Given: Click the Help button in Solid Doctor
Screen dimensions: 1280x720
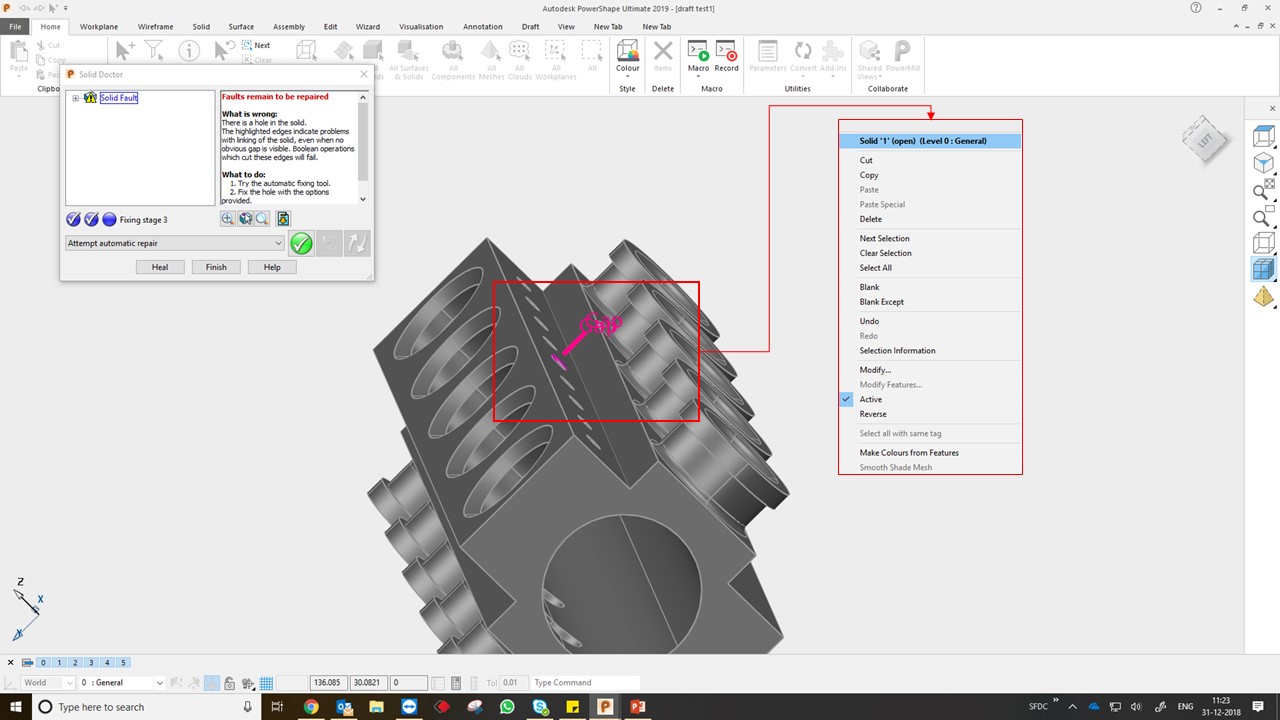Looking at the screenshot, I should (x=272, y=267).
